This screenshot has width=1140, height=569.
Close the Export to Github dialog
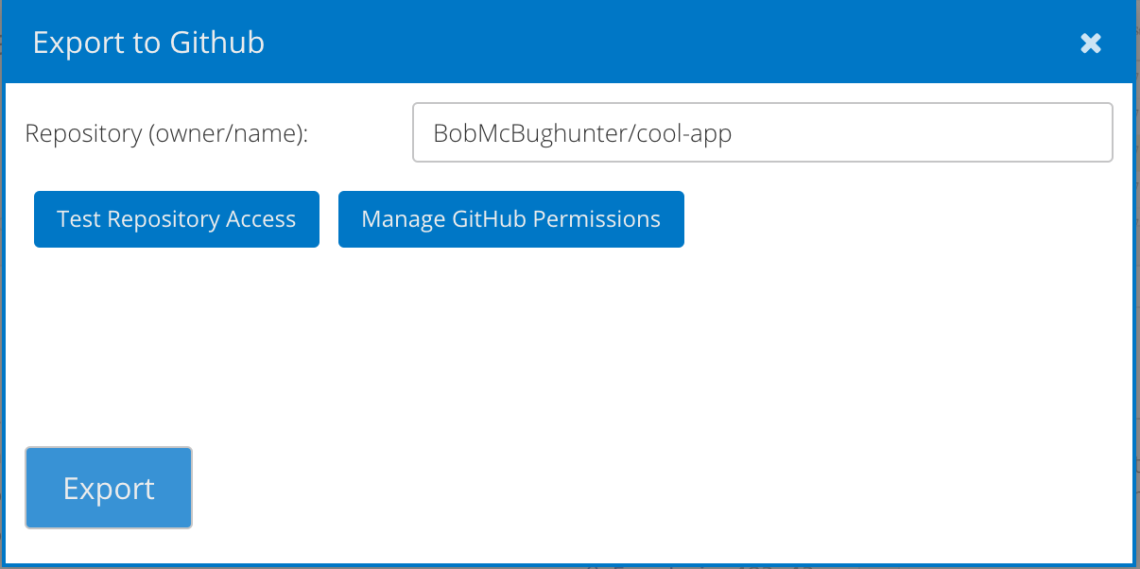tap(1090, 43)
